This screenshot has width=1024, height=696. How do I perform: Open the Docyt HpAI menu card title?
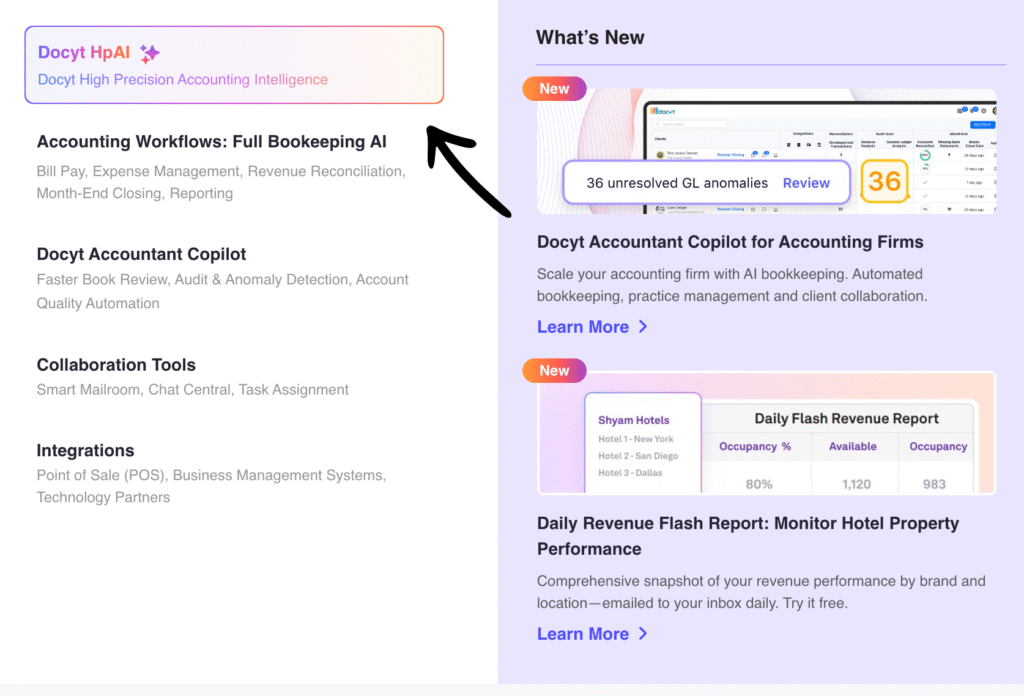point(84,53)
